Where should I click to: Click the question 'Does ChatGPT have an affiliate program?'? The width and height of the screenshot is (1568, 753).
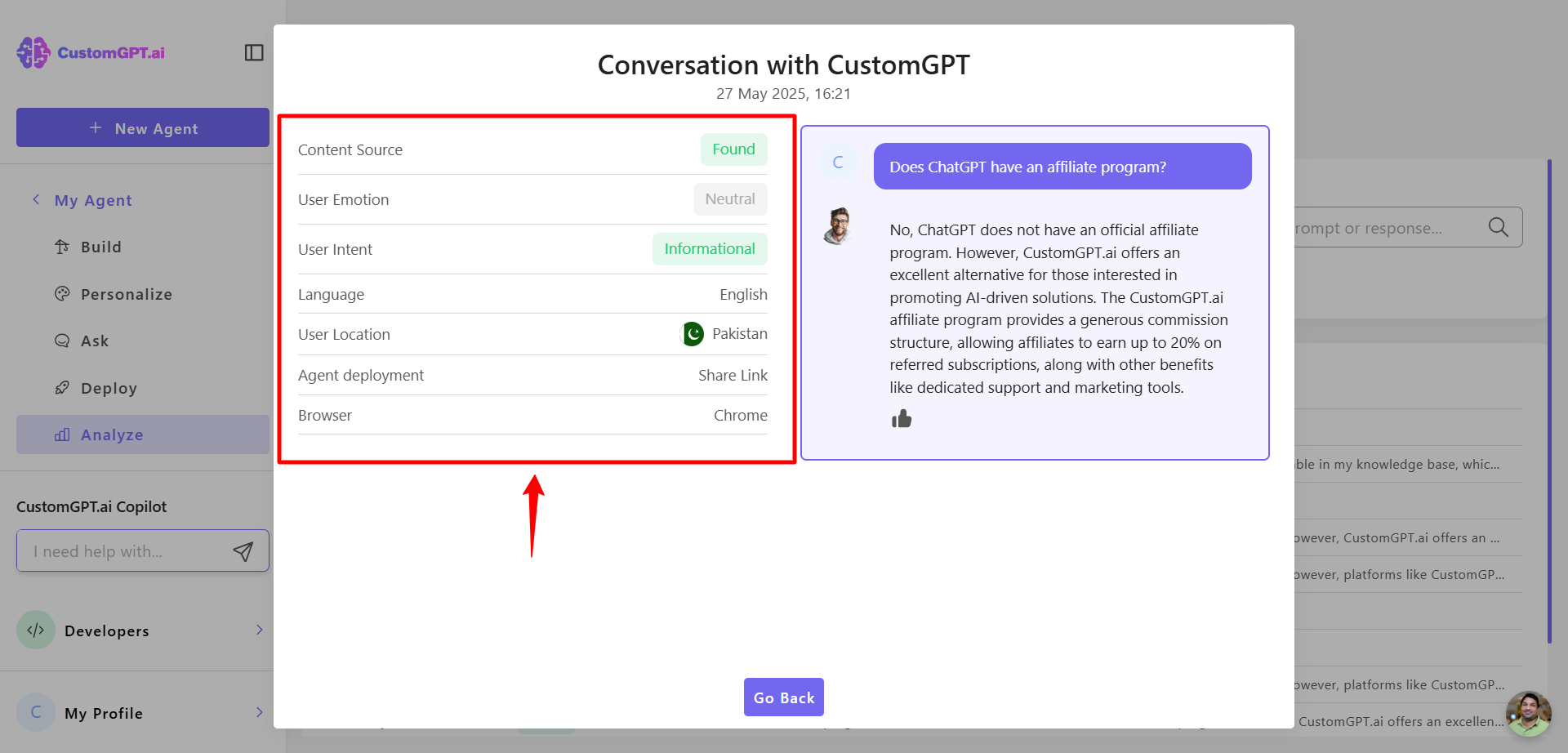pos(1062,167)
